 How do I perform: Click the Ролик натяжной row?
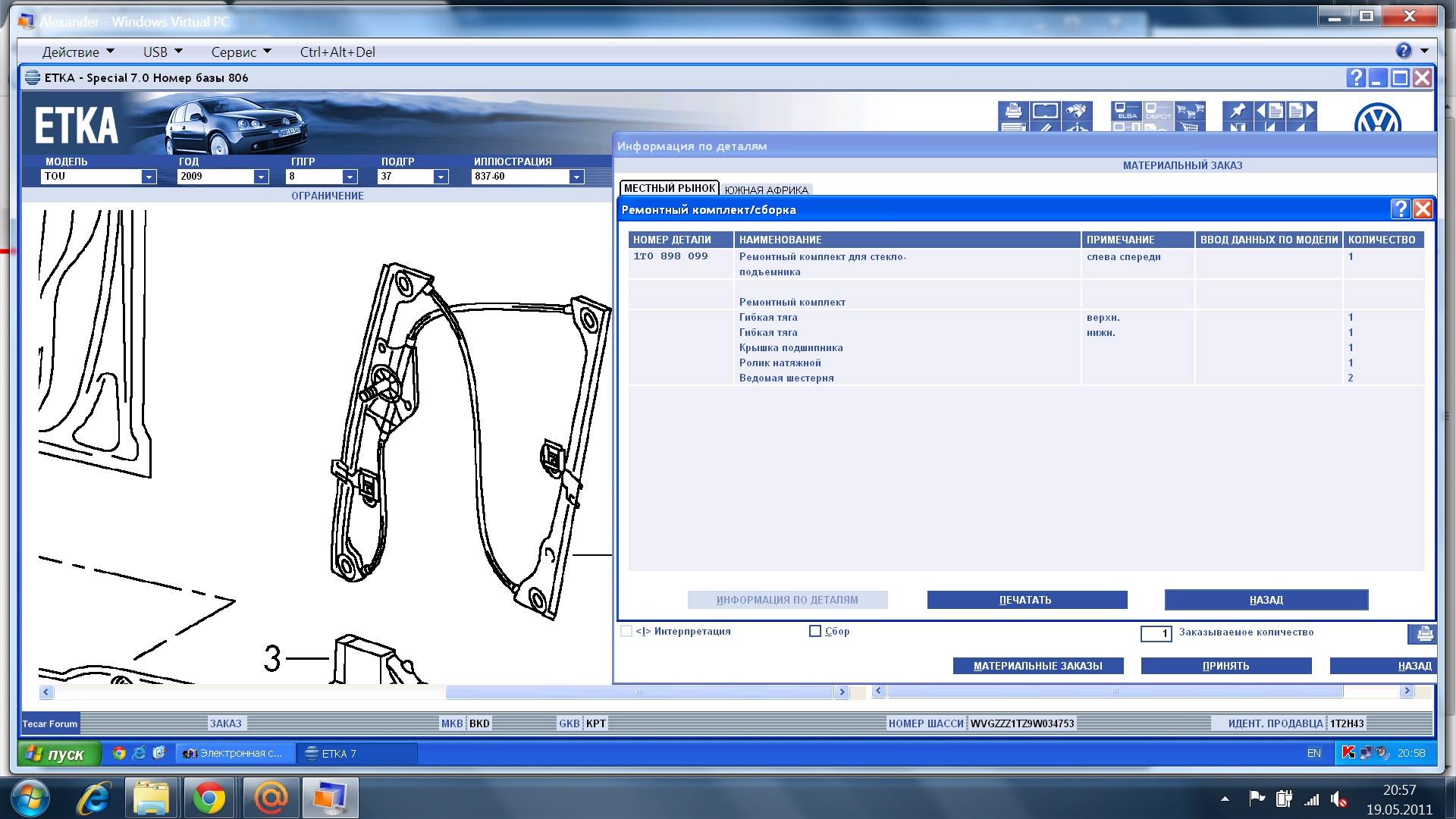tap(1025, 362)
